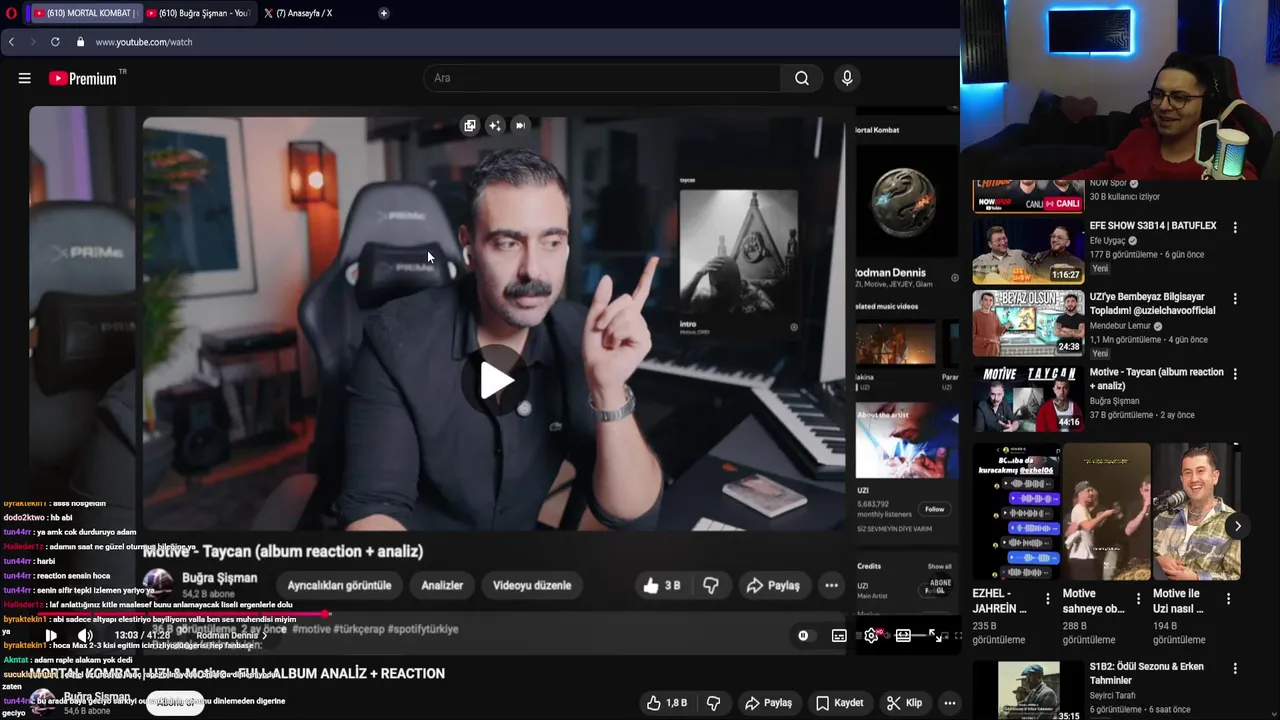Enter fullscreen mode in player
The width and height of the screenshot is (1280, 720).
[936, 635]
